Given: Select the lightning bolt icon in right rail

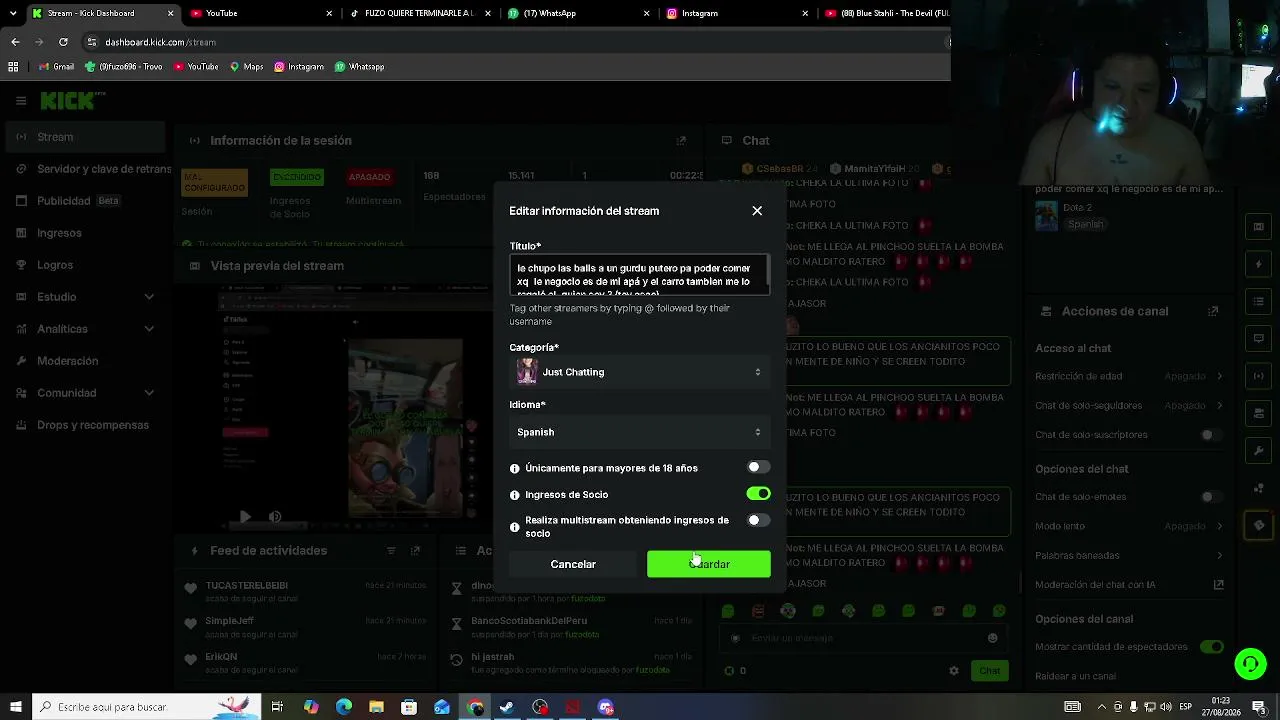Looking at the screenshot, I should pos(1259,264).
